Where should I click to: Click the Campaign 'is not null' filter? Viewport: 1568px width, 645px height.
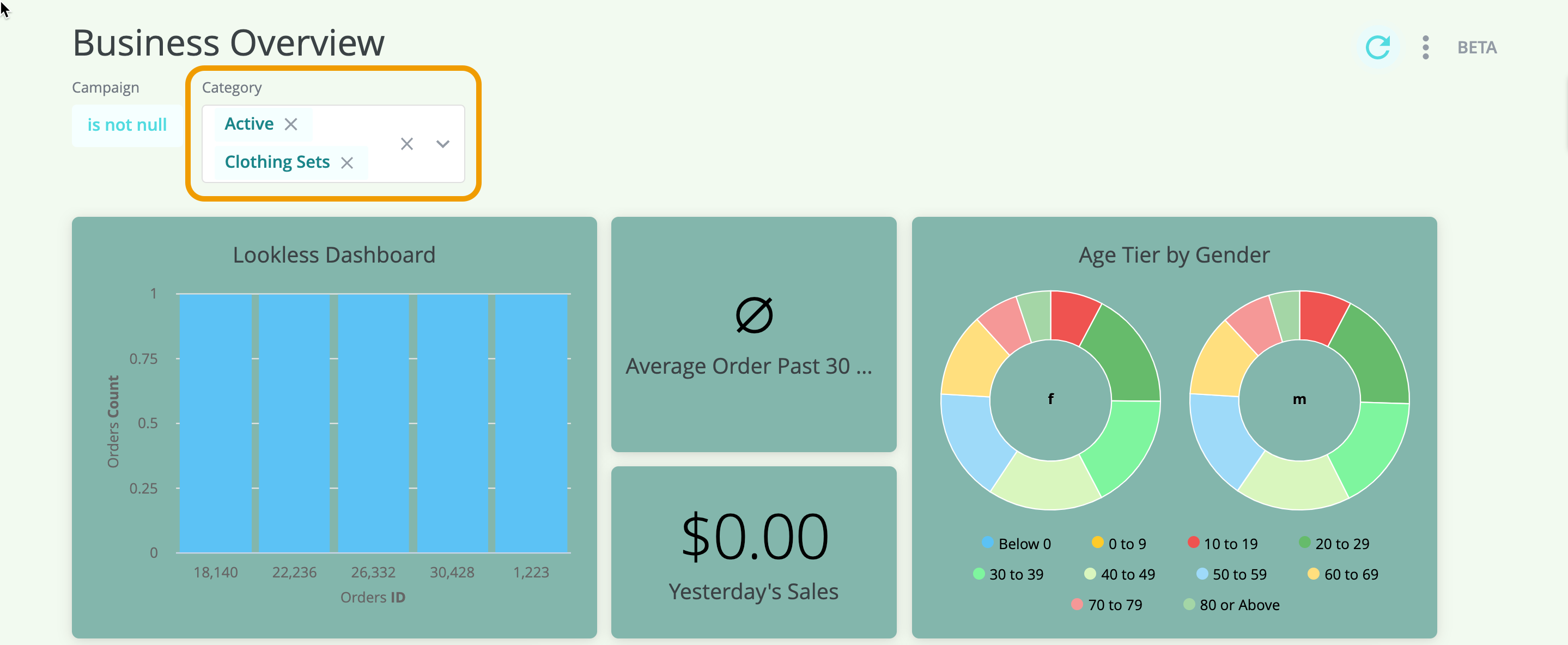coord(126,125)
